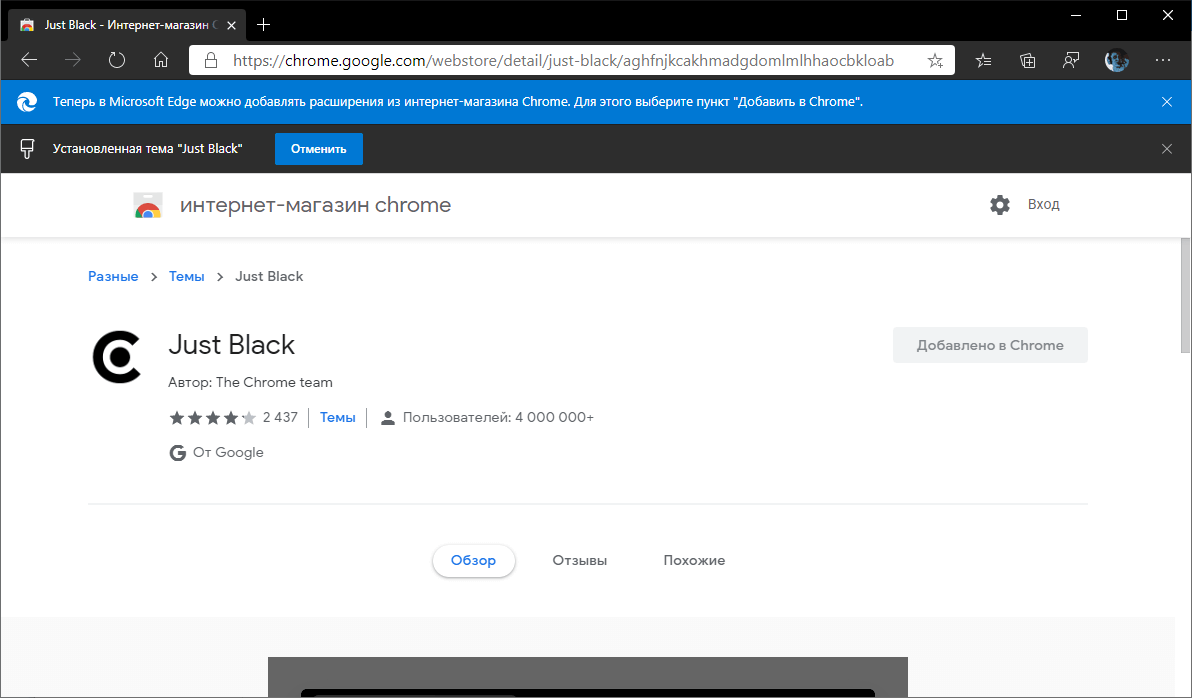
Task: Switch to the Похожие tab
Action: click(694, 560)
